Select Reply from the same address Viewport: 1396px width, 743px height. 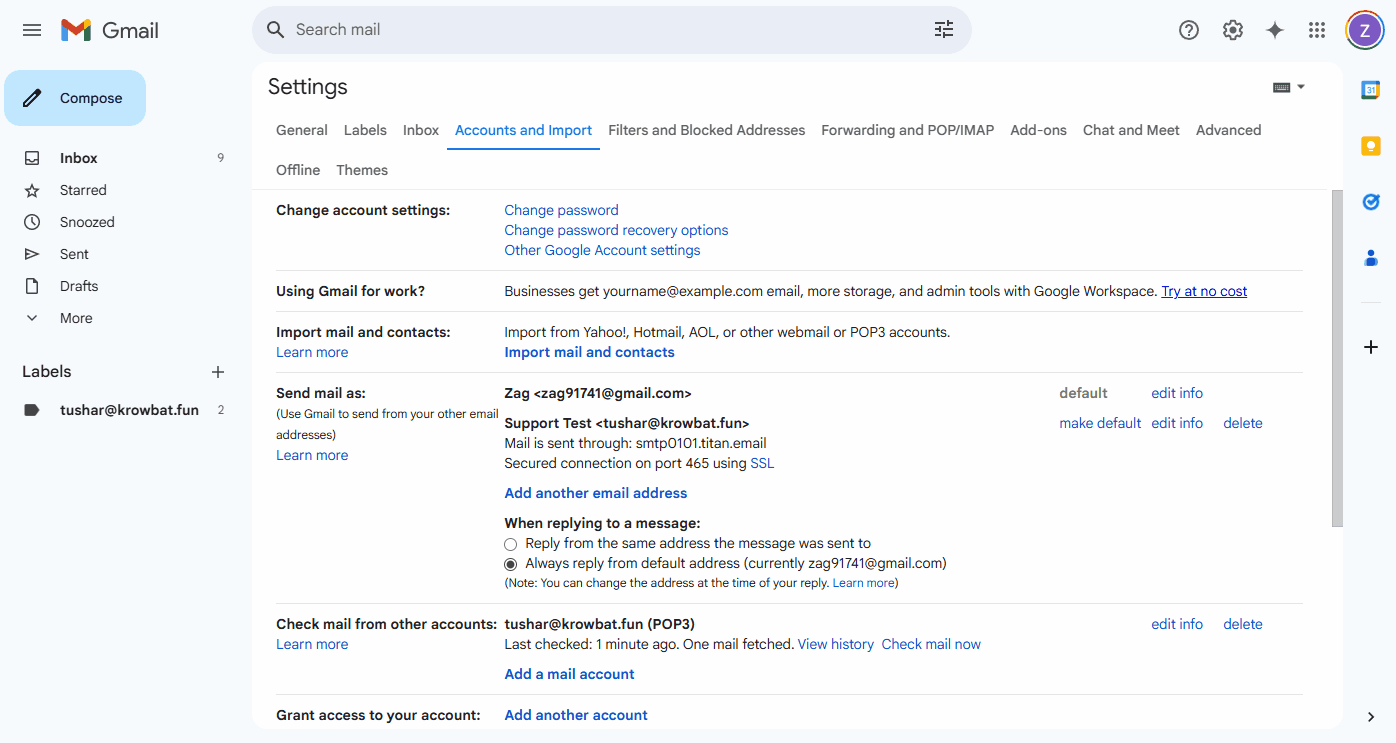click(x=511, y=544)
